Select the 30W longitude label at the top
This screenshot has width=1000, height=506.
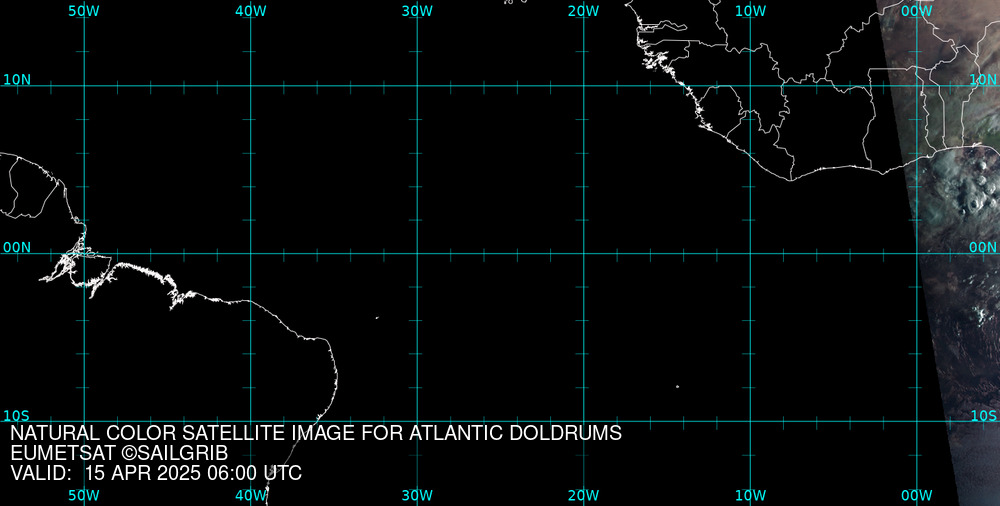click(417, 11)
